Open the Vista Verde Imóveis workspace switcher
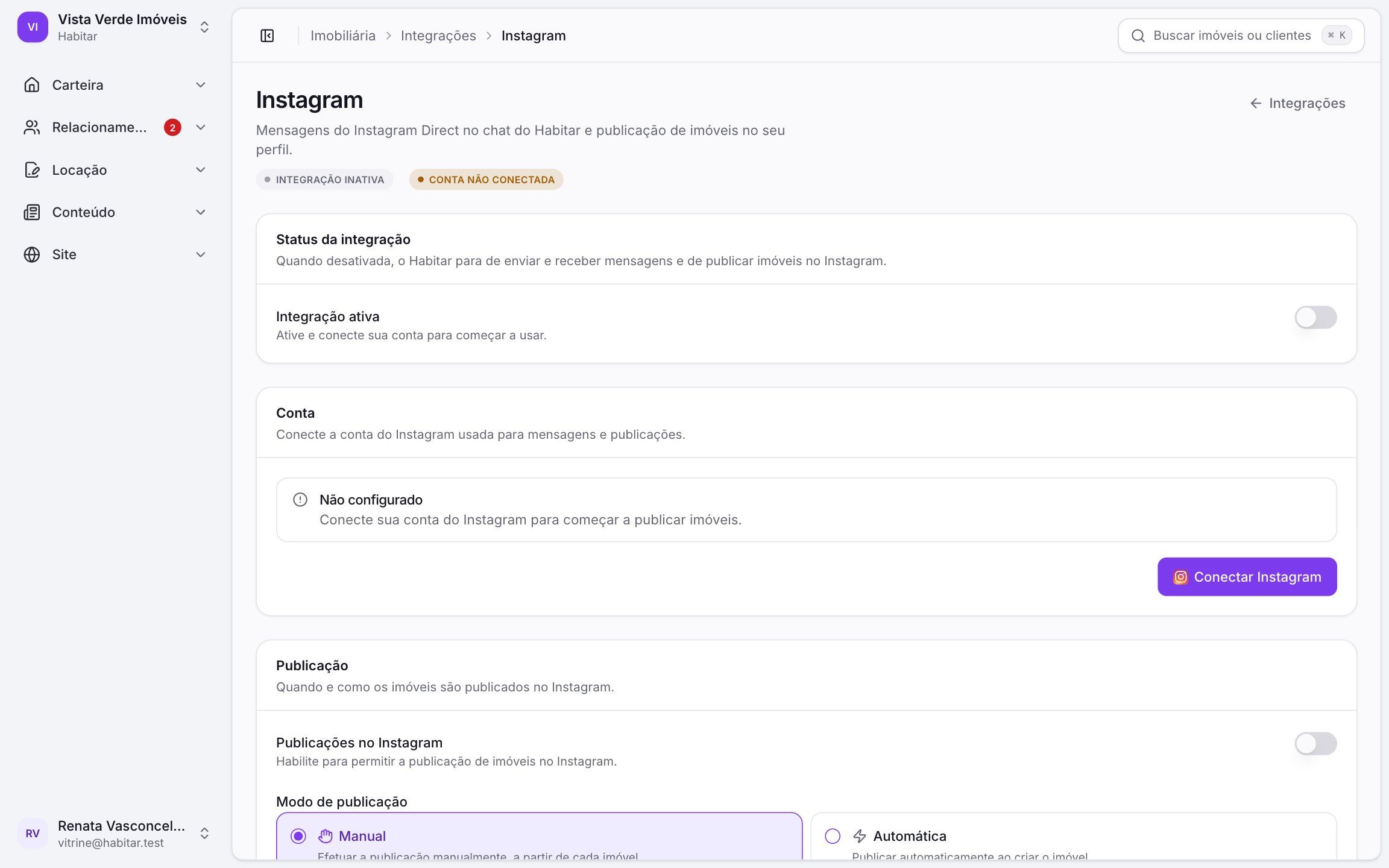 coord(115,27)
